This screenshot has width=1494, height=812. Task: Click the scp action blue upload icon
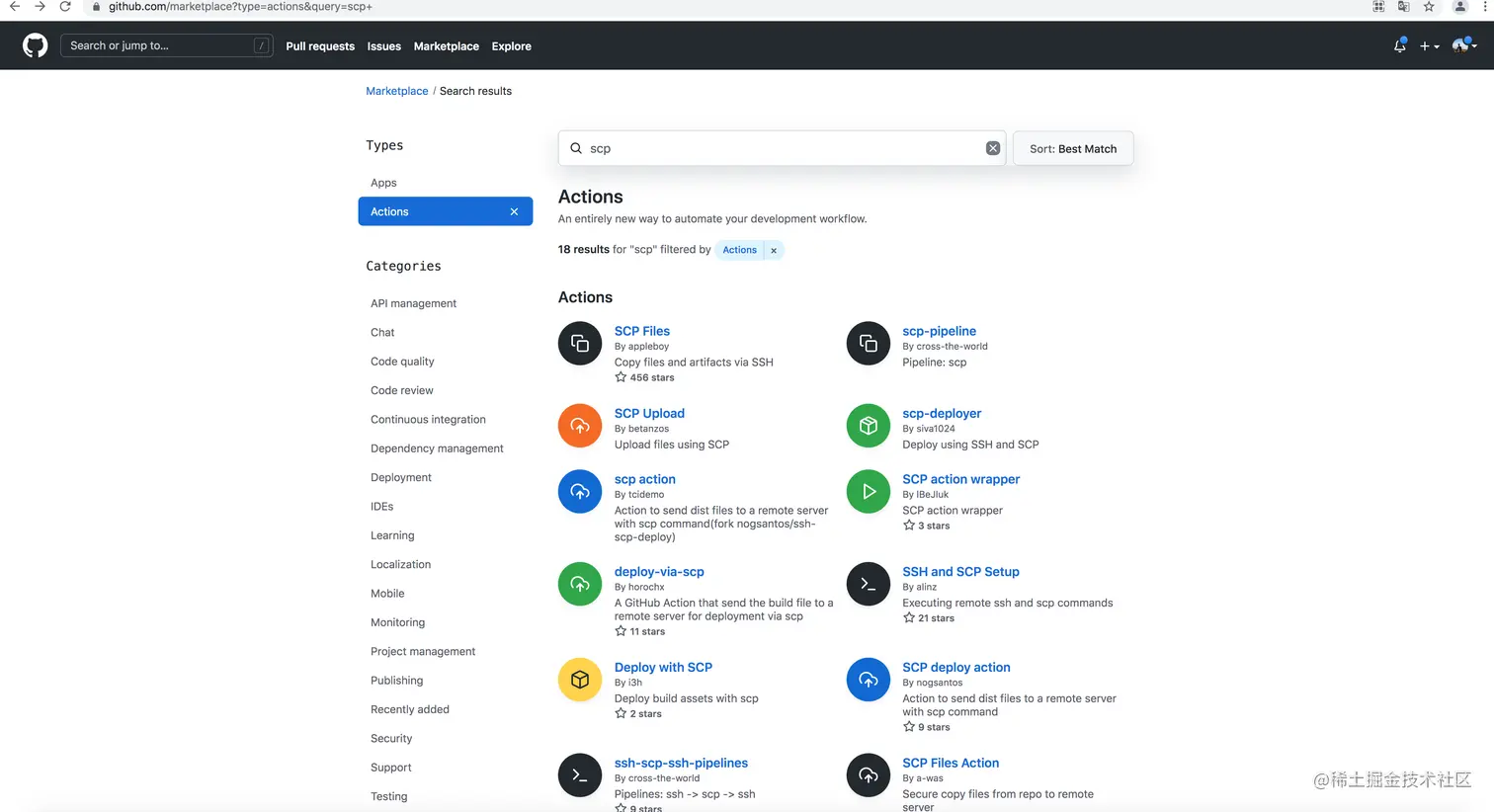coord(580,491)
